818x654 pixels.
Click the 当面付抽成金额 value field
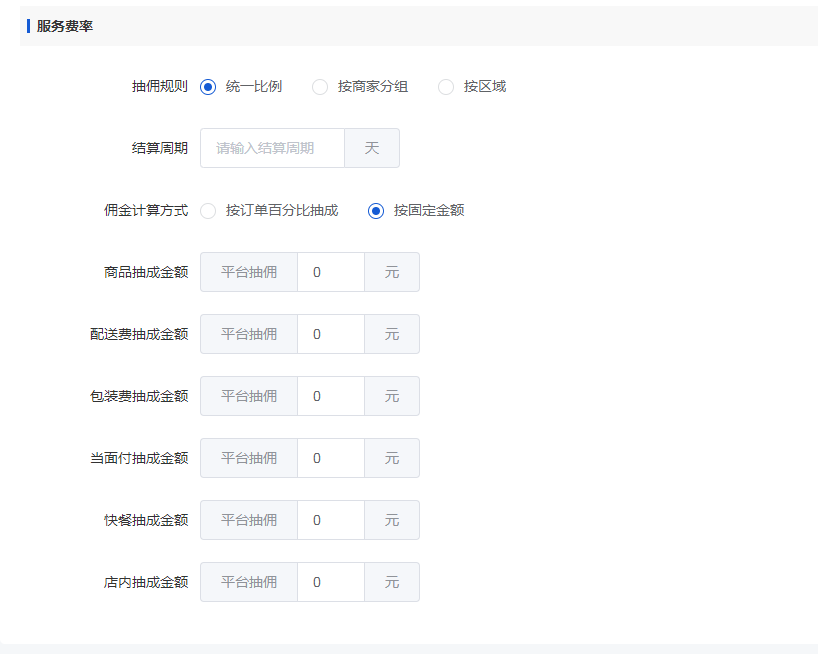pos(331,458)
